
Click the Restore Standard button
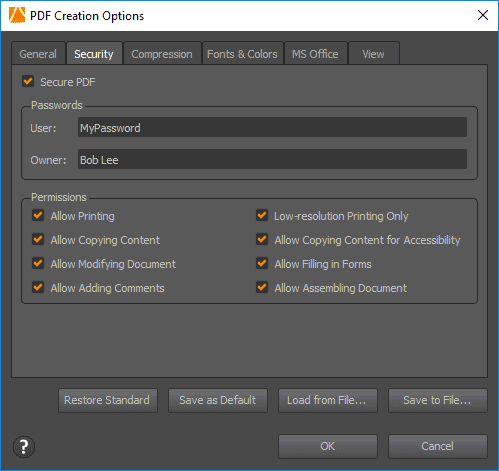click(x=108, y=400)
